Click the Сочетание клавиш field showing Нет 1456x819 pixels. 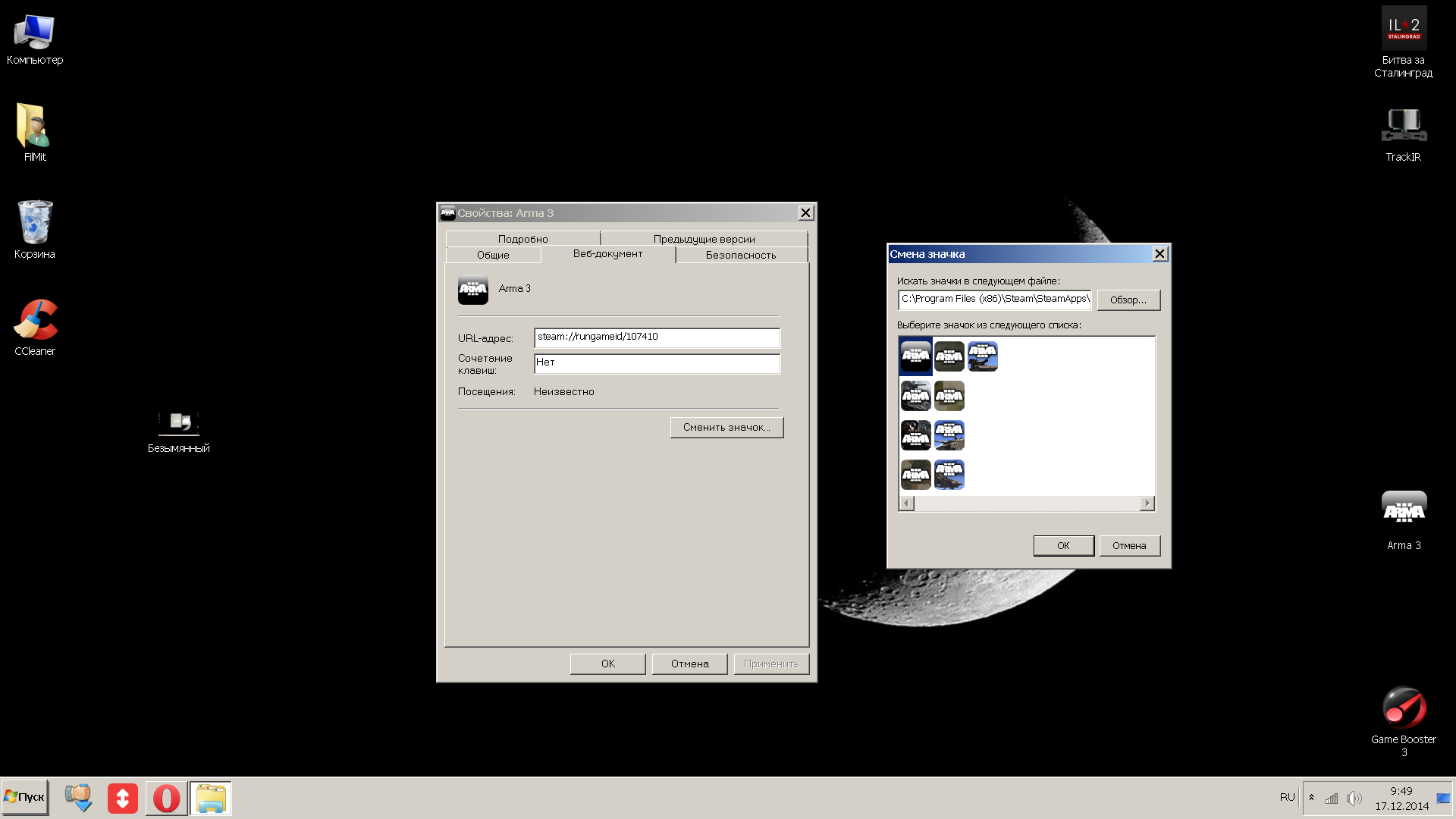tap(657, 363)
